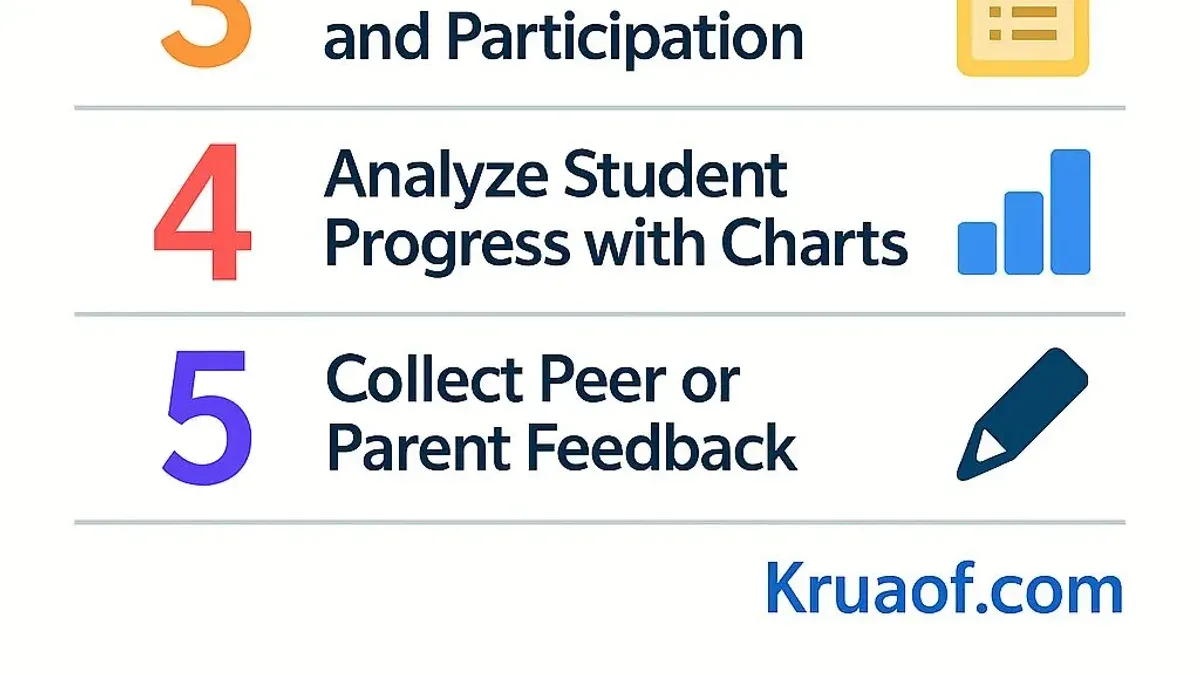Click the dark blue pencil icon
Image resolution: width=1200 pixels, height=675 pixels.
(1022, 415)
